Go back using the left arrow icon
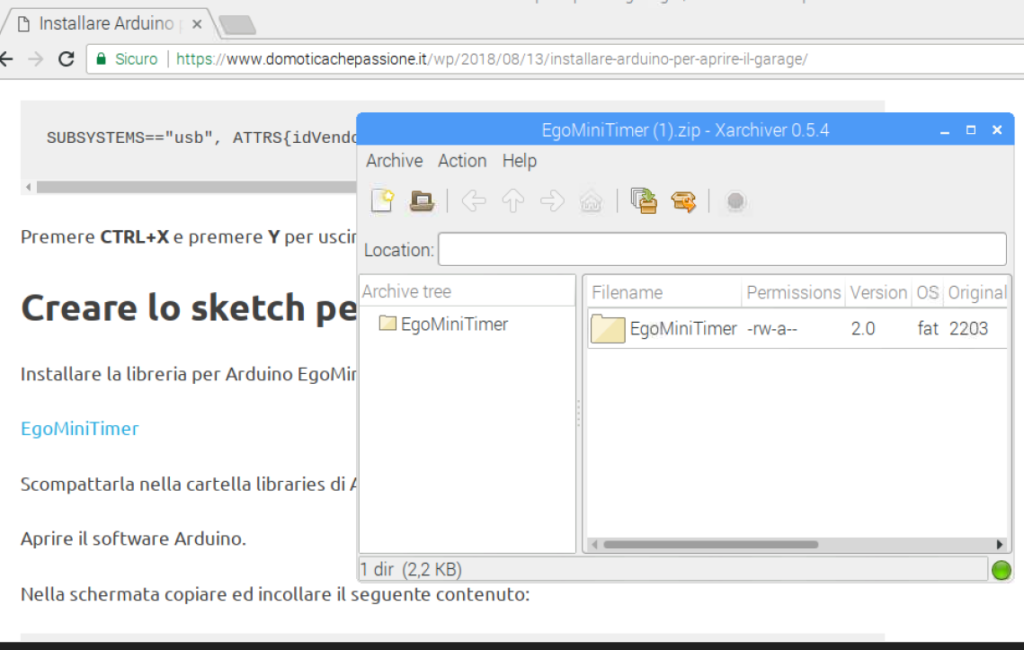This screenshot has width=1024, height=650. 473,201
